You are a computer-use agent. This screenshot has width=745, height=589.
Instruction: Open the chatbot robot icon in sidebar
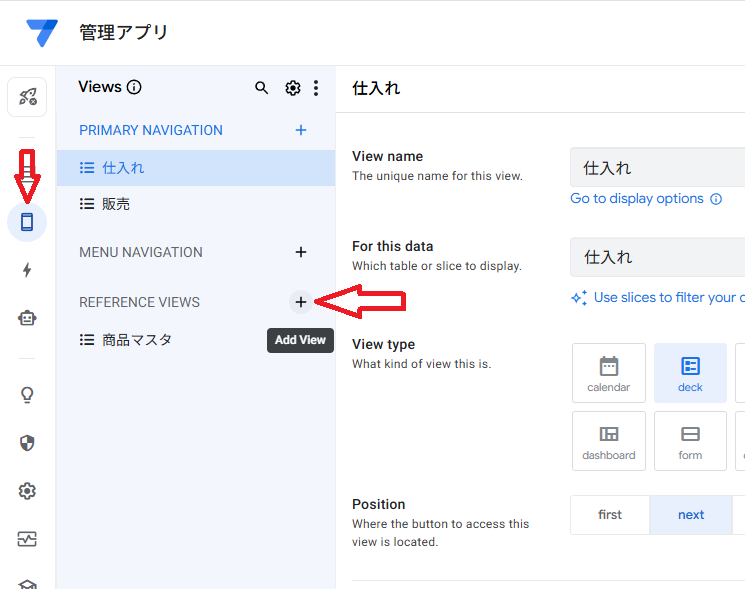tap(27, 318)
